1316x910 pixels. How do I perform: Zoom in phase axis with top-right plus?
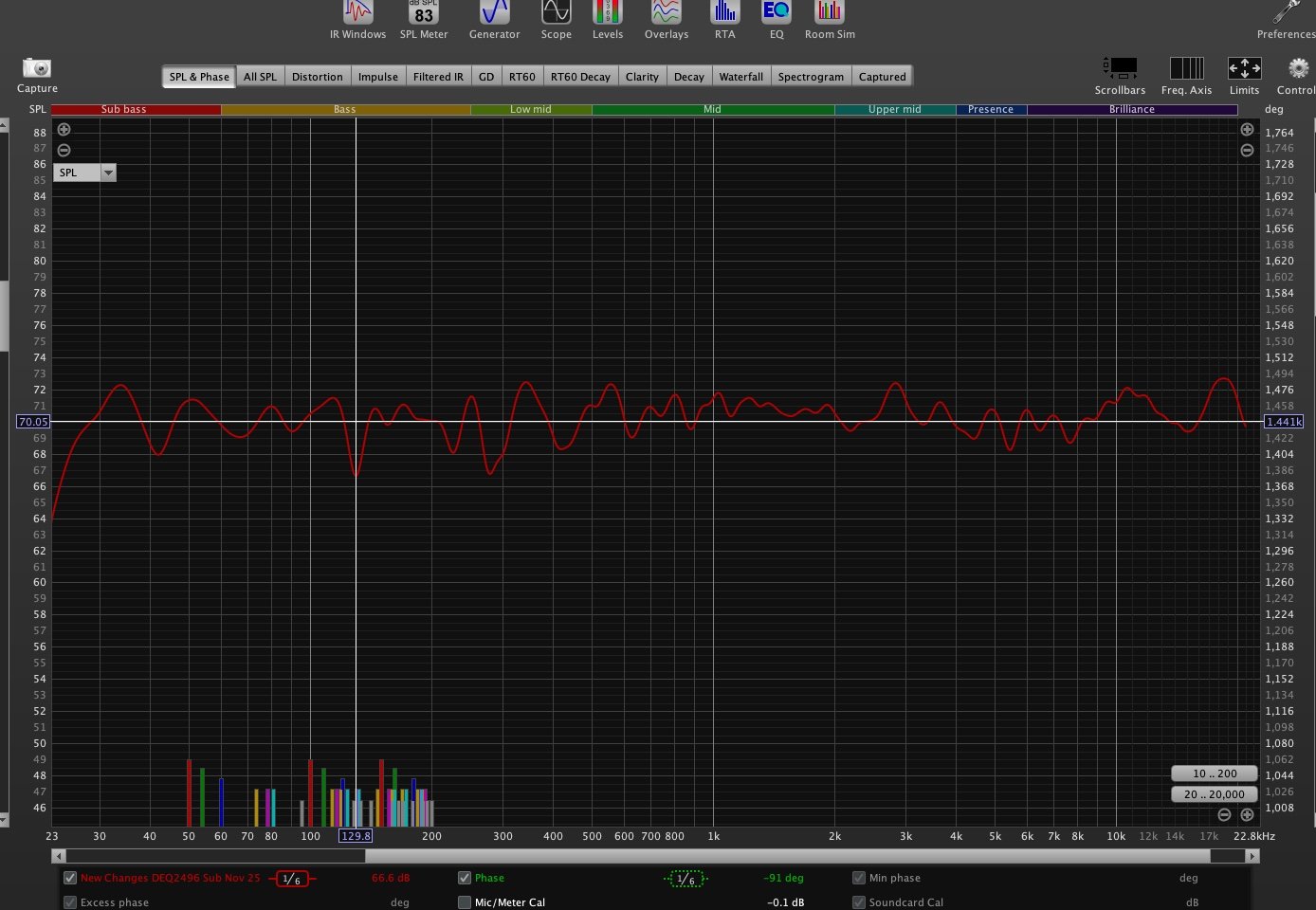coord(1247,130)
